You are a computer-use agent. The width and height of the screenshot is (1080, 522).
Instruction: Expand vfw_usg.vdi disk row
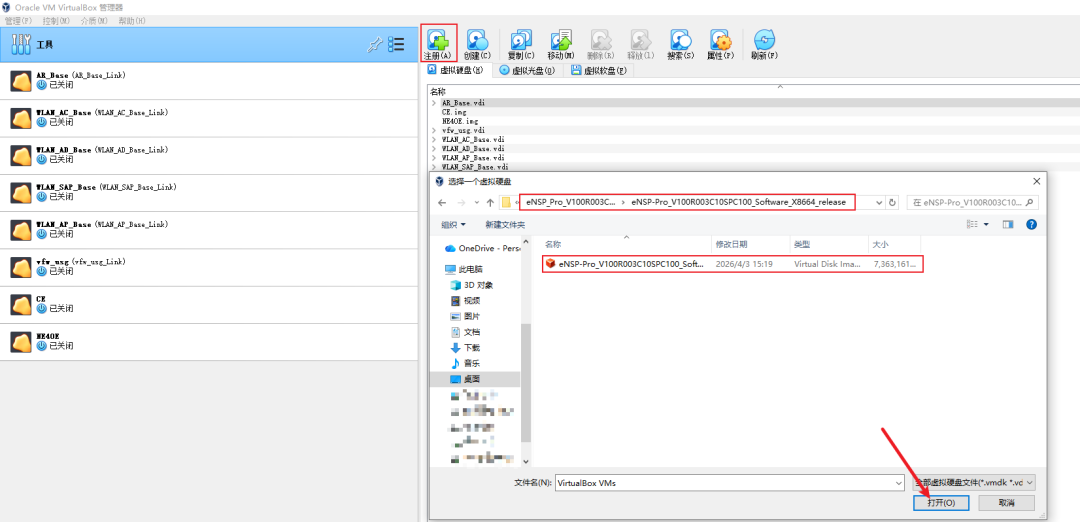click(x=434, y=129)
